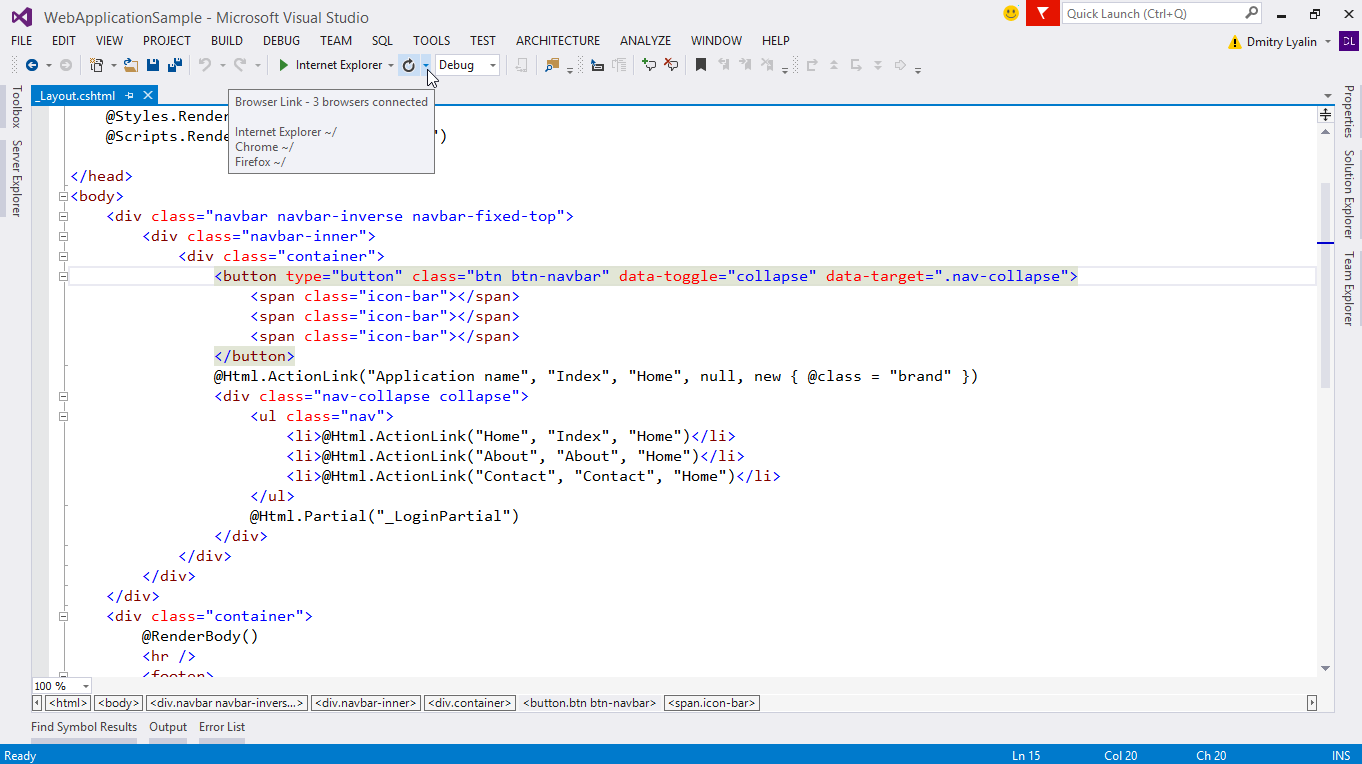The height and width of the screenshot is (764, 1362).
Task: Click the Browser Link refresh icon
Action: pos(408,65)
